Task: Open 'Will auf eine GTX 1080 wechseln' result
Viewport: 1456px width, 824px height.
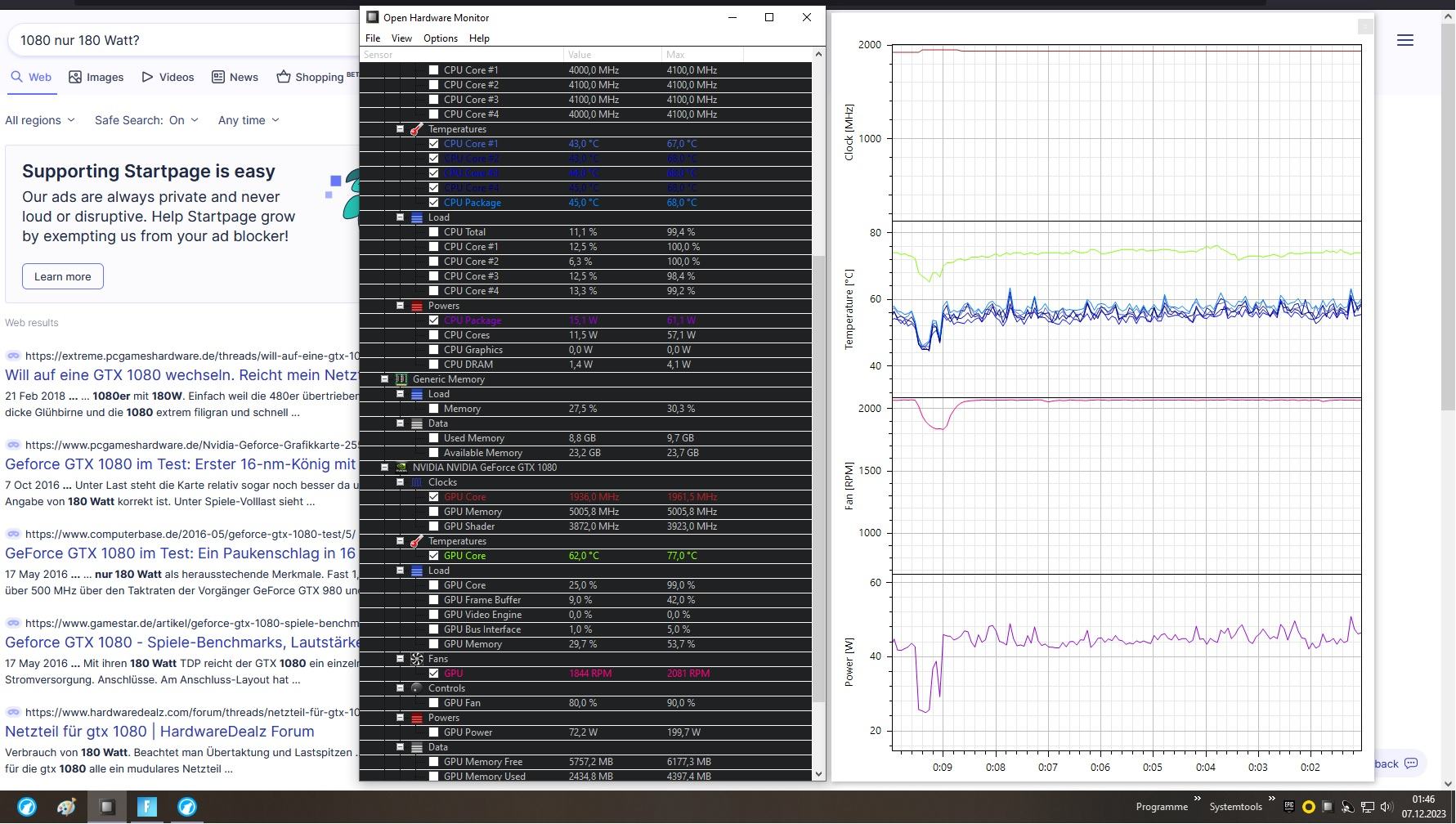Action: point(181,375)
